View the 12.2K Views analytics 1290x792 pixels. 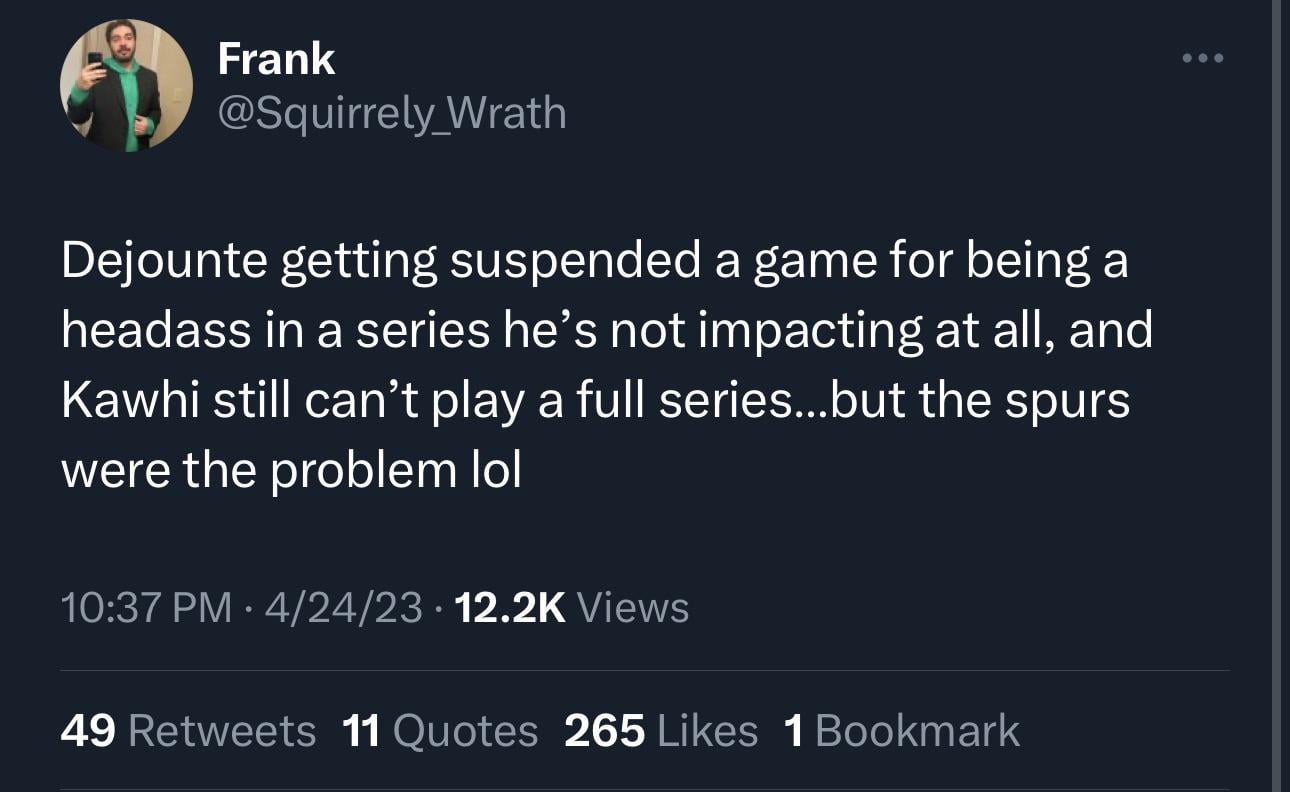(571, 607)
